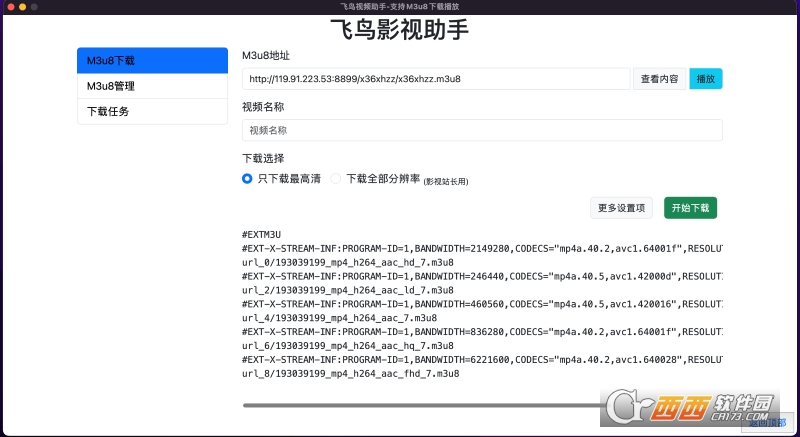Click the red close window button
This screenshot has height=437, width=800.
(x=11, y=7)
